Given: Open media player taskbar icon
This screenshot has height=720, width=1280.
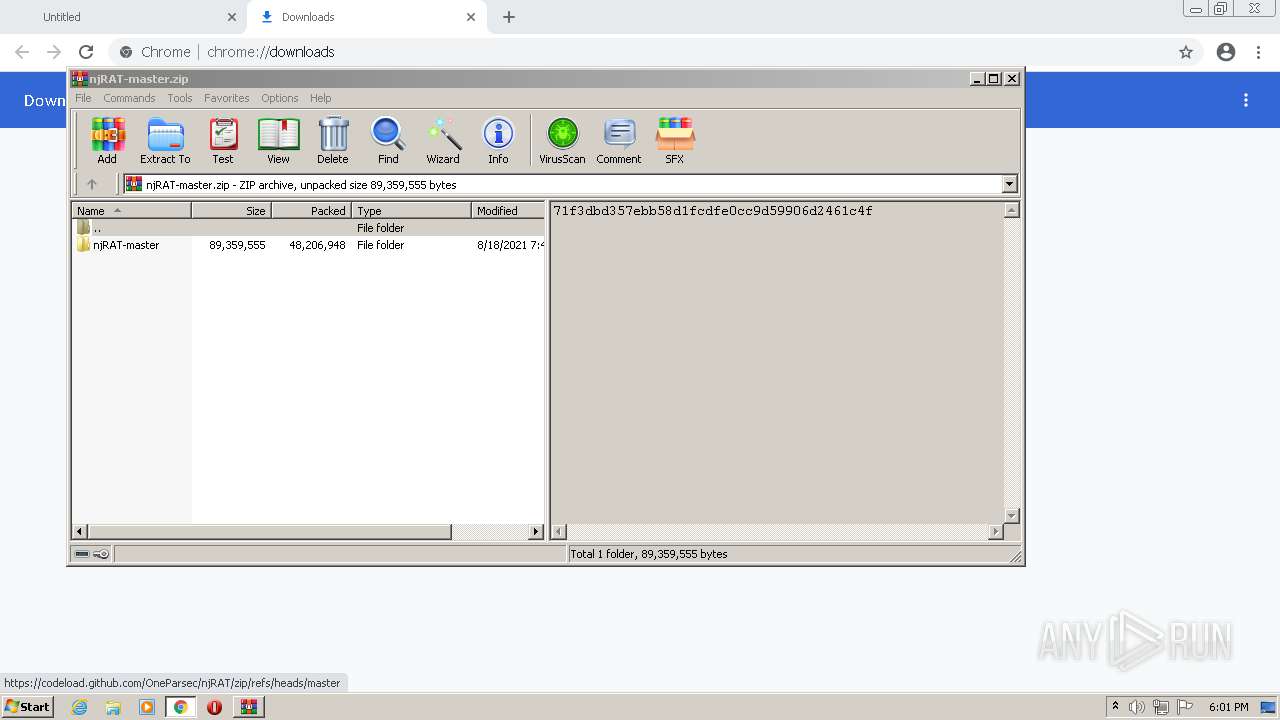Looking at the screenshot, I should [147, 707].
